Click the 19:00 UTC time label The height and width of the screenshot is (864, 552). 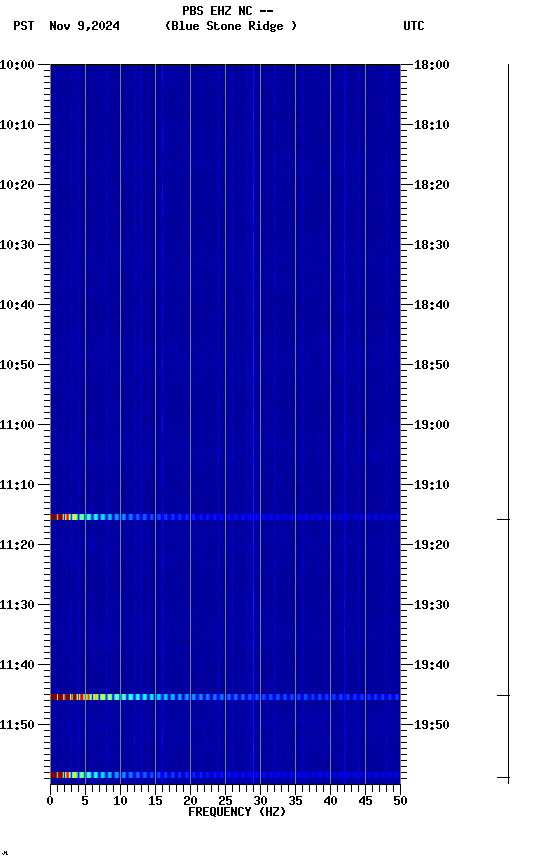[x=432, y=425]
